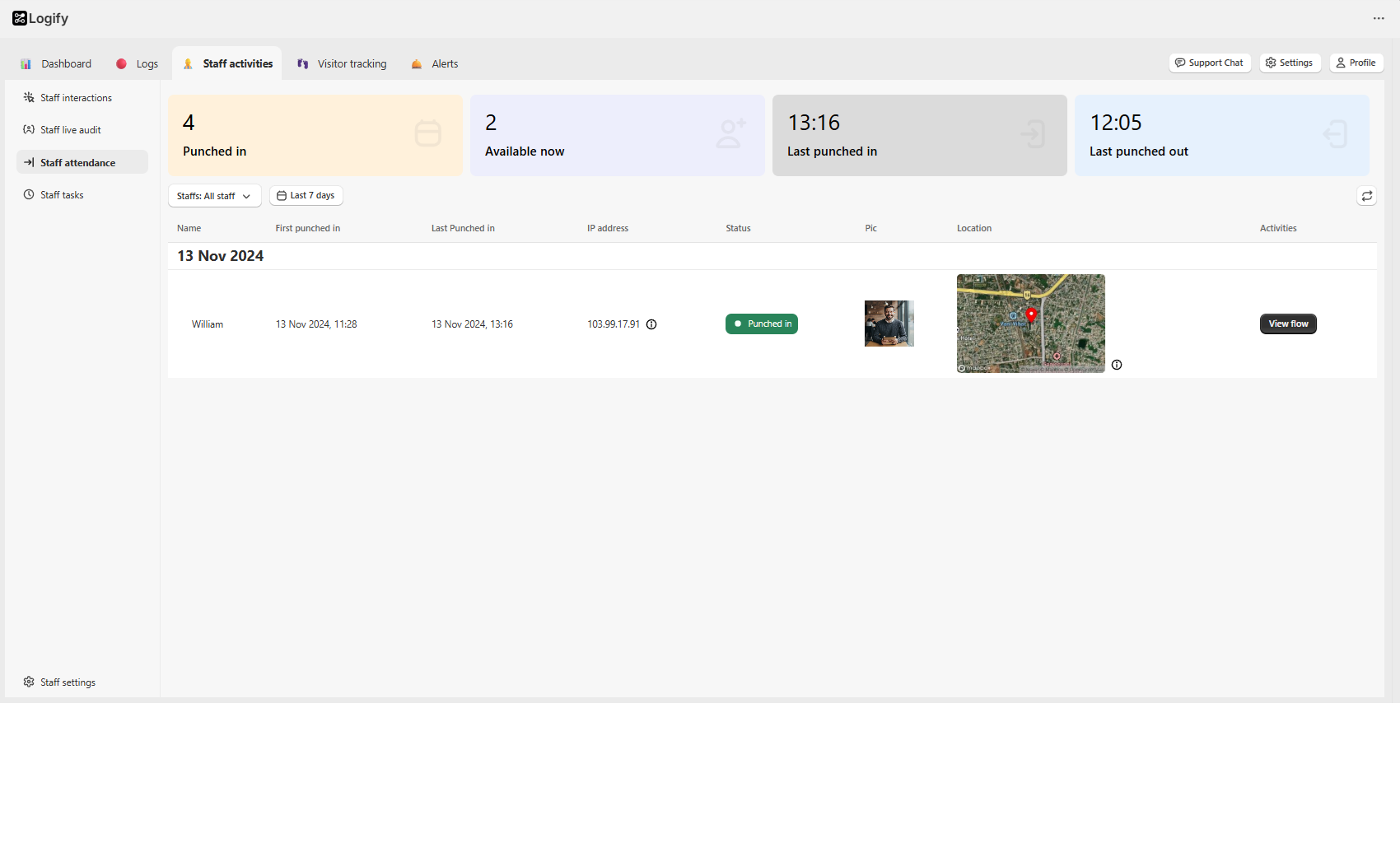Open Staff live audit in sidebar
This screenshot has width=1400, height=843.
coord(82,129)
